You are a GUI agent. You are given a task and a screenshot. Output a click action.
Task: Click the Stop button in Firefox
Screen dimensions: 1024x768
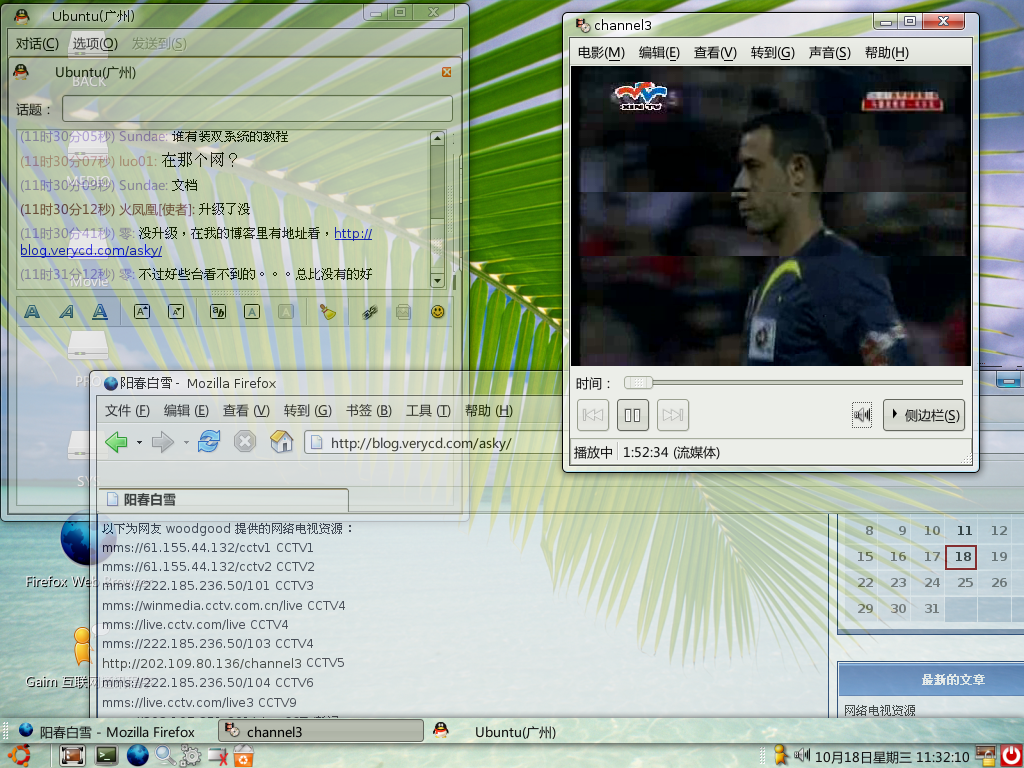pyautogui.click(x=245, y=442)
